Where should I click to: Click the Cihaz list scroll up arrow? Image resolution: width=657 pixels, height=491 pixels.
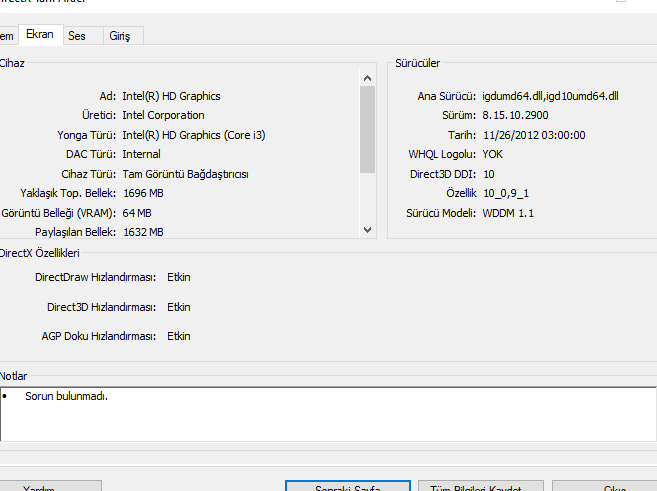coord(367,78)
